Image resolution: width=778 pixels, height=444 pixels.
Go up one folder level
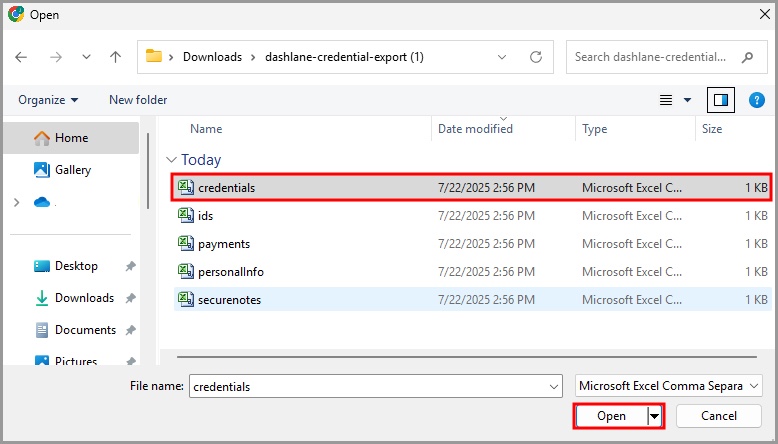click(x=116, y=57)
